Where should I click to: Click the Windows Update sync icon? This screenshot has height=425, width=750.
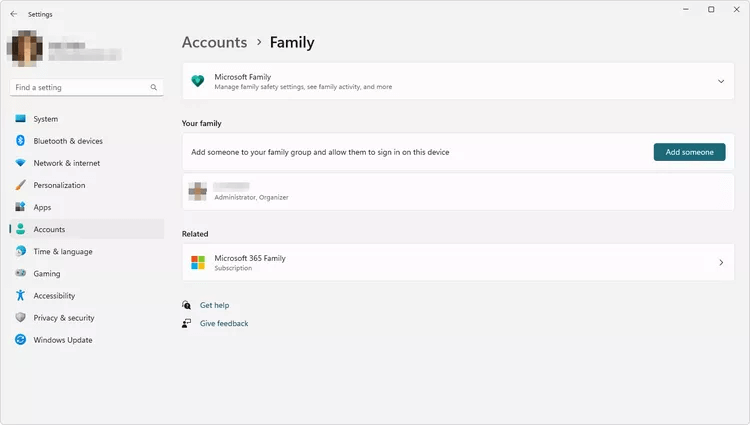[x=20, y=339]
